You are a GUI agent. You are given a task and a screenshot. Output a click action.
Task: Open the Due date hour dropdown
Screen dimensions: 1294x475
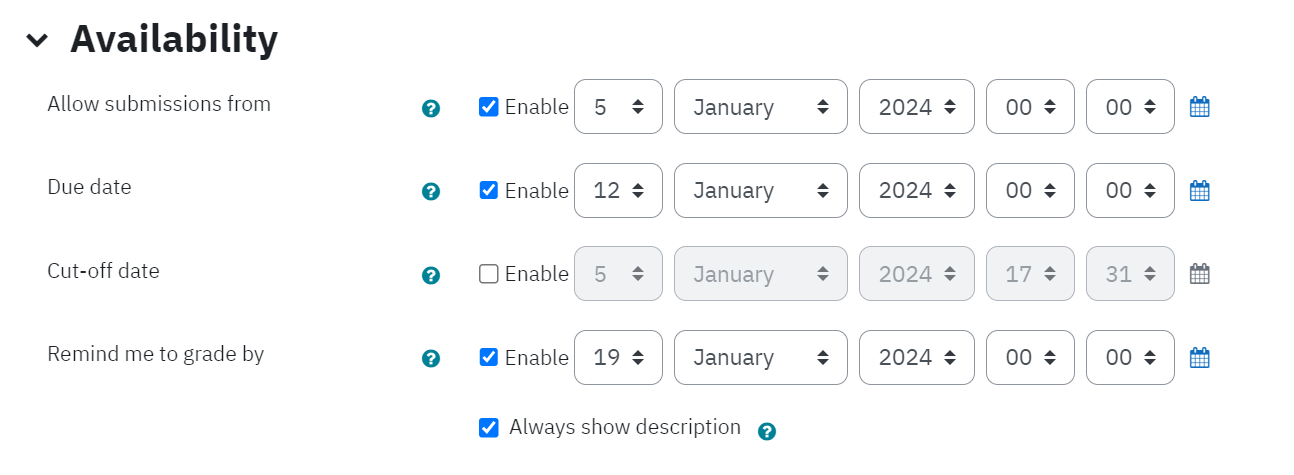[x=1030, y=190]
